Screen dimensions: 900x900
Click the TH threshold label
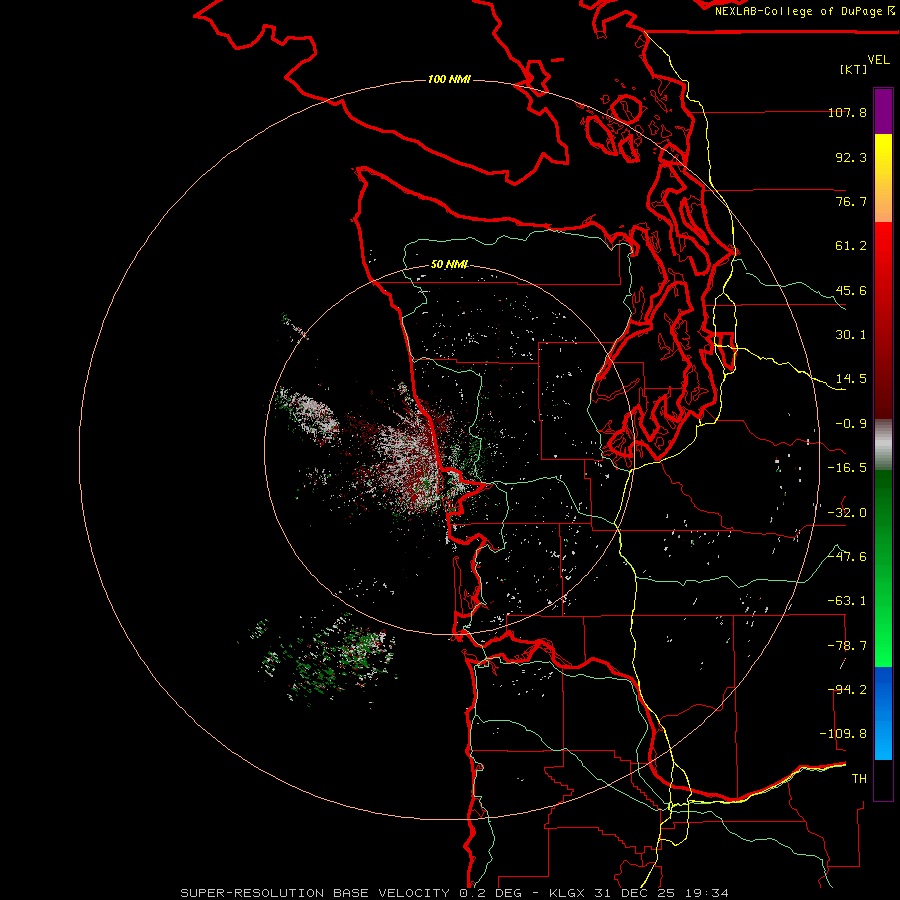(x=859, y=779)
